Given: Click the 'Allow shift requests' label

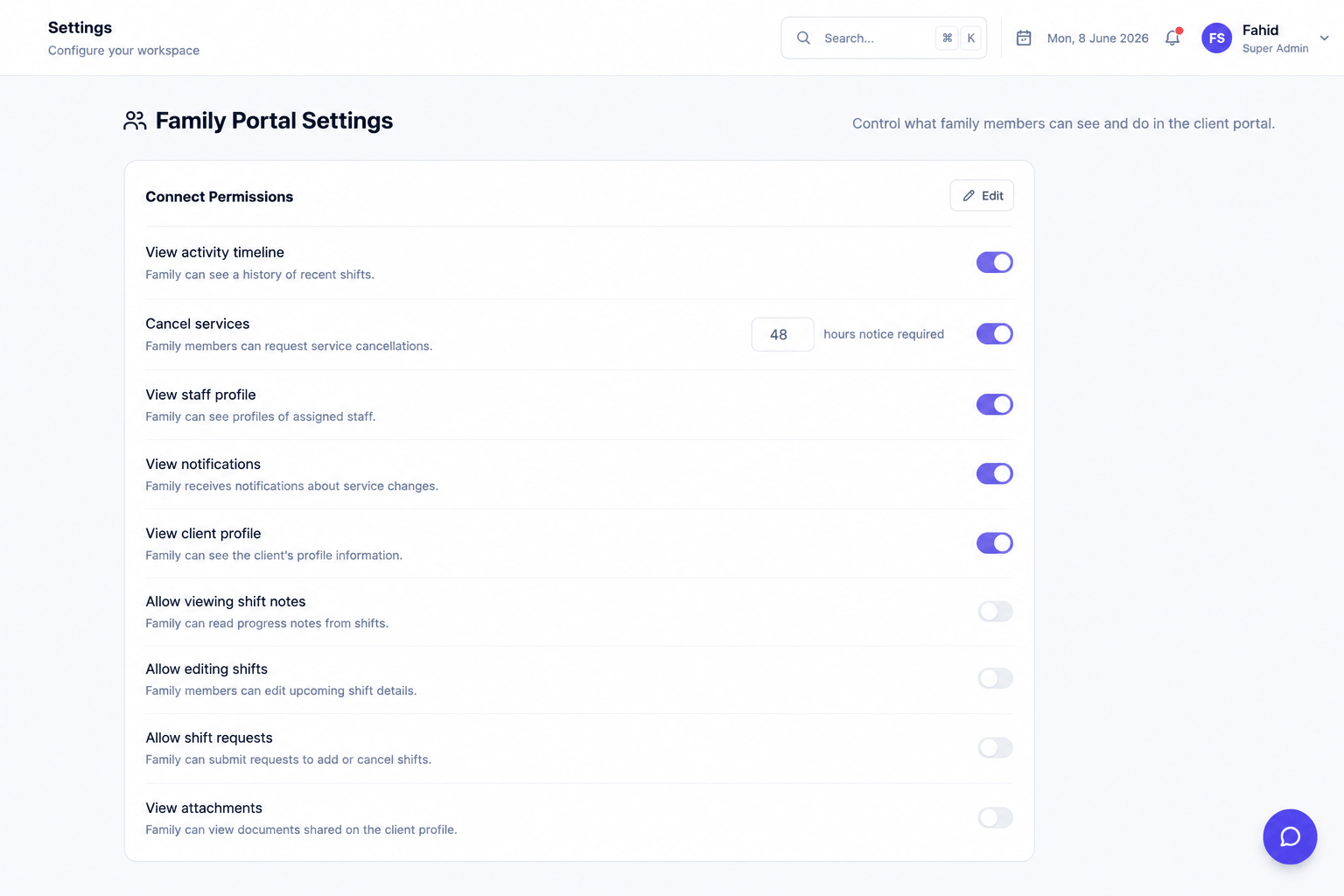Looking at the screenshot, I should (209, 738).
